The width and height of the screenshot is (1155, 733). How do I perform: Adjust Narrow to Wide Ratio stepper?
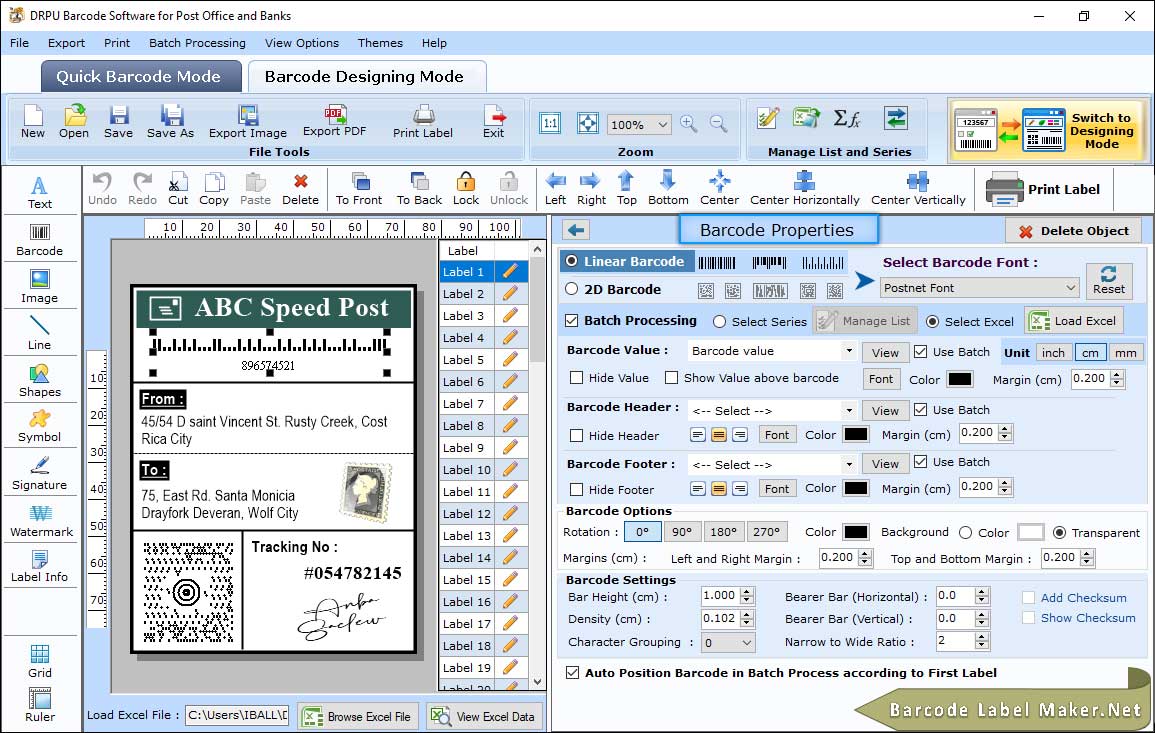click(981, 641)
